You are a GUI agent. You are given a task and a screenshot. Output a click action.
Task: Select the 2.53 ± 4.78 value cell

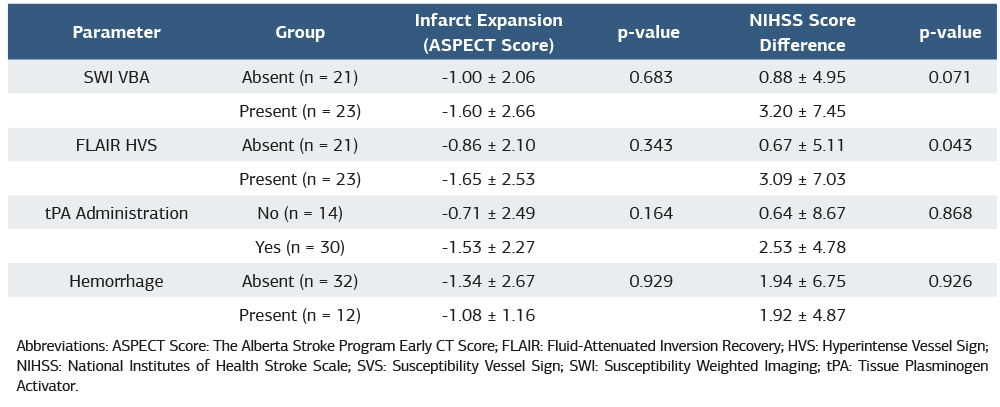pyautogui.click(x=802, y=247)
